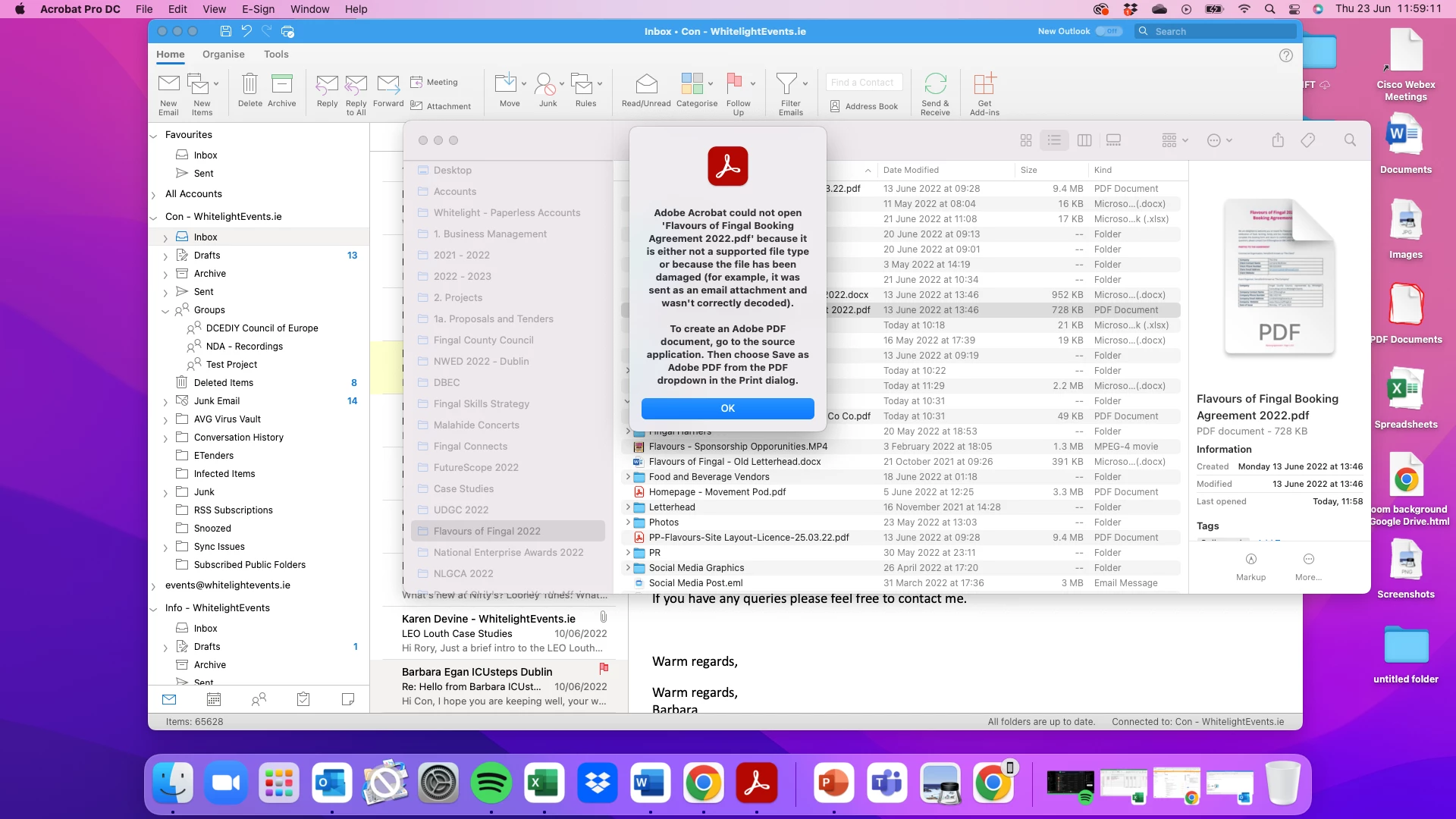The height and width of the screenshot is (819, 1456).
Task: Click the Finder share icon
Action: pyautogui.click(x=1278, y=140)
